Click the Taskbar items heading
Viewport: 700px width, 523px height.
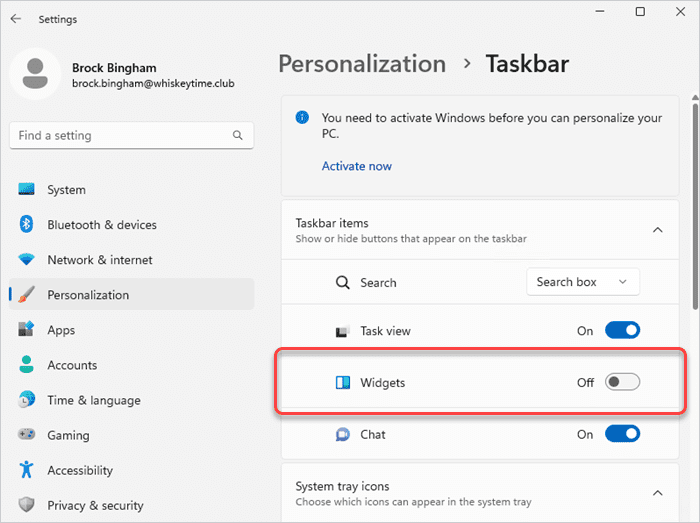tap(332, 223)
